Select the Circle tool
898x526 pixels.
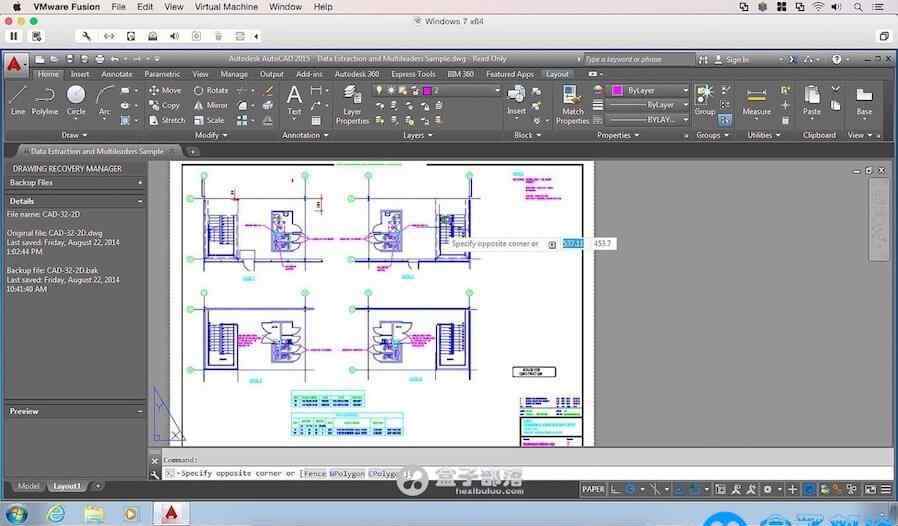(76, 101)
